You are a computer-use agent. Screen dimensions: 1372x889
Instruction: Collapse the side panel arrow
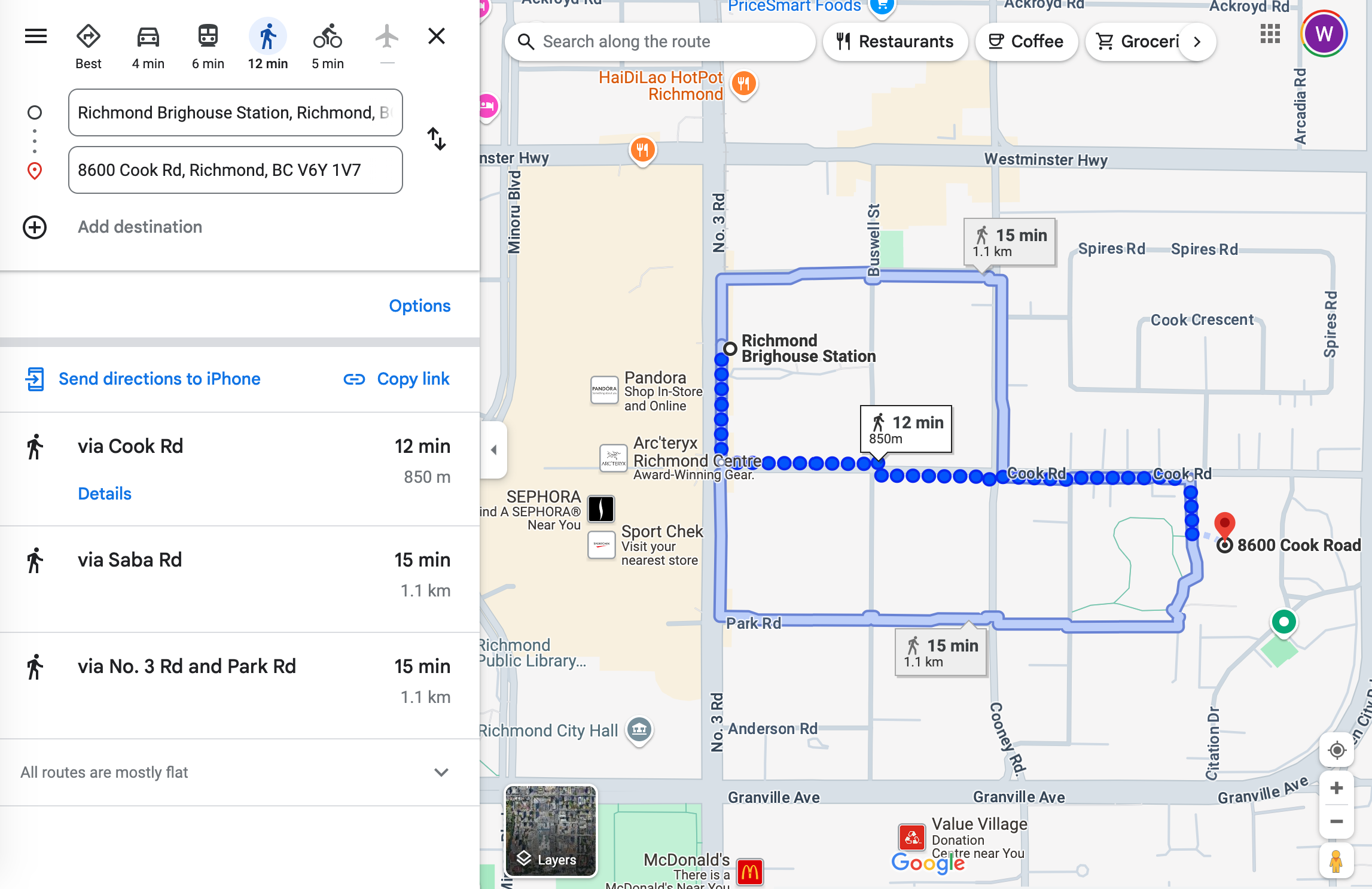click(494, 450)
